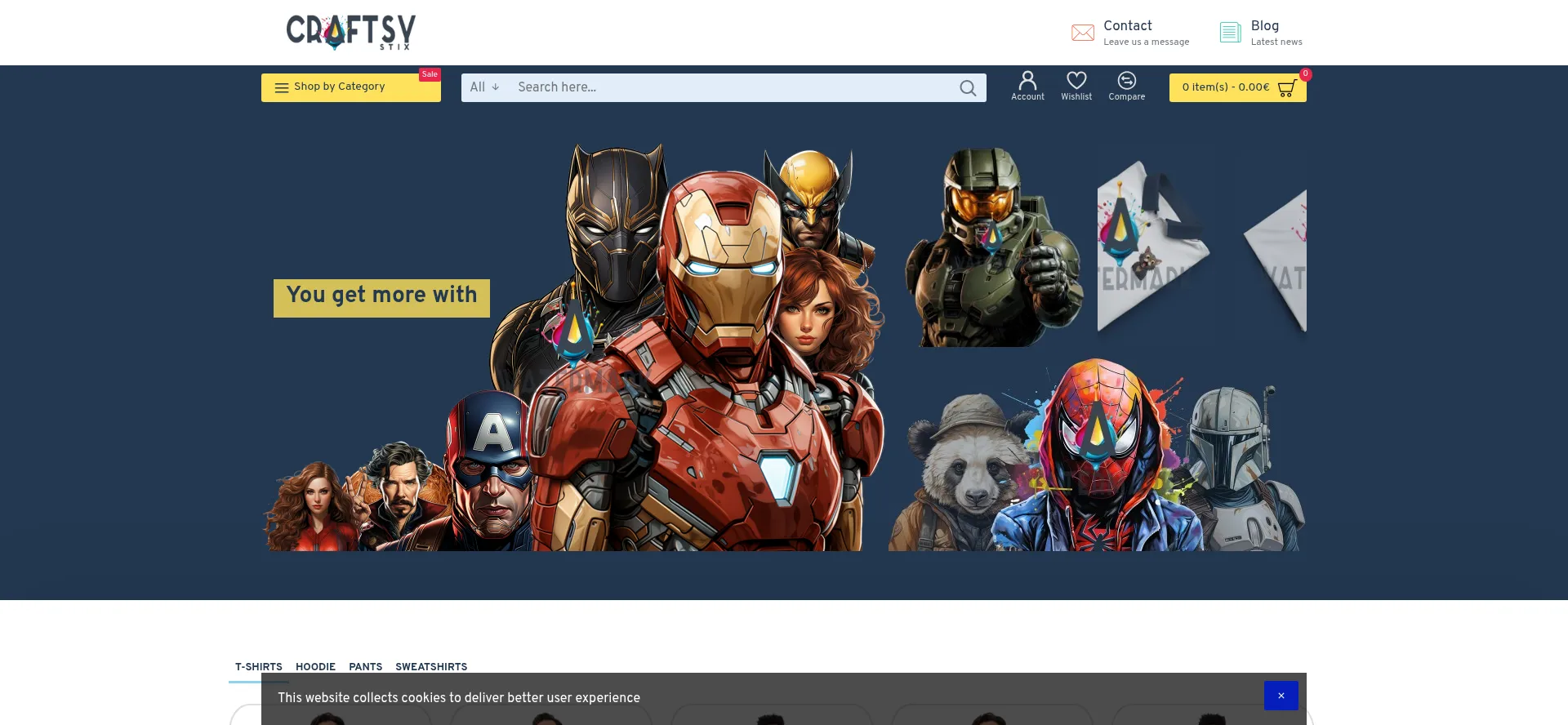Switch to the PANTS tab
Screen dimensions: 1568x725
click(365, 667)
